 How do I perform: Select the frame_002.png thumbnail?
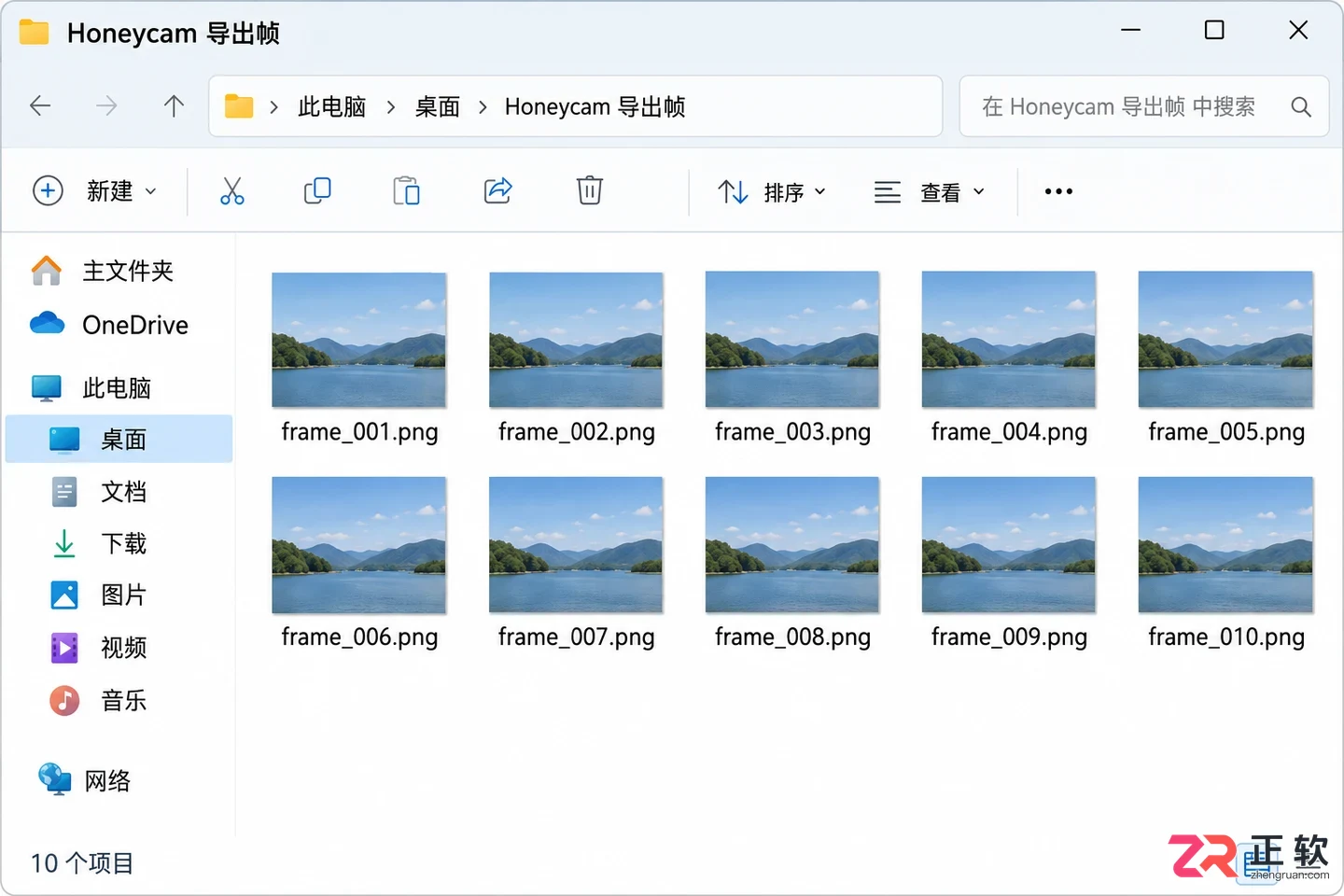[x=576, y=340]
